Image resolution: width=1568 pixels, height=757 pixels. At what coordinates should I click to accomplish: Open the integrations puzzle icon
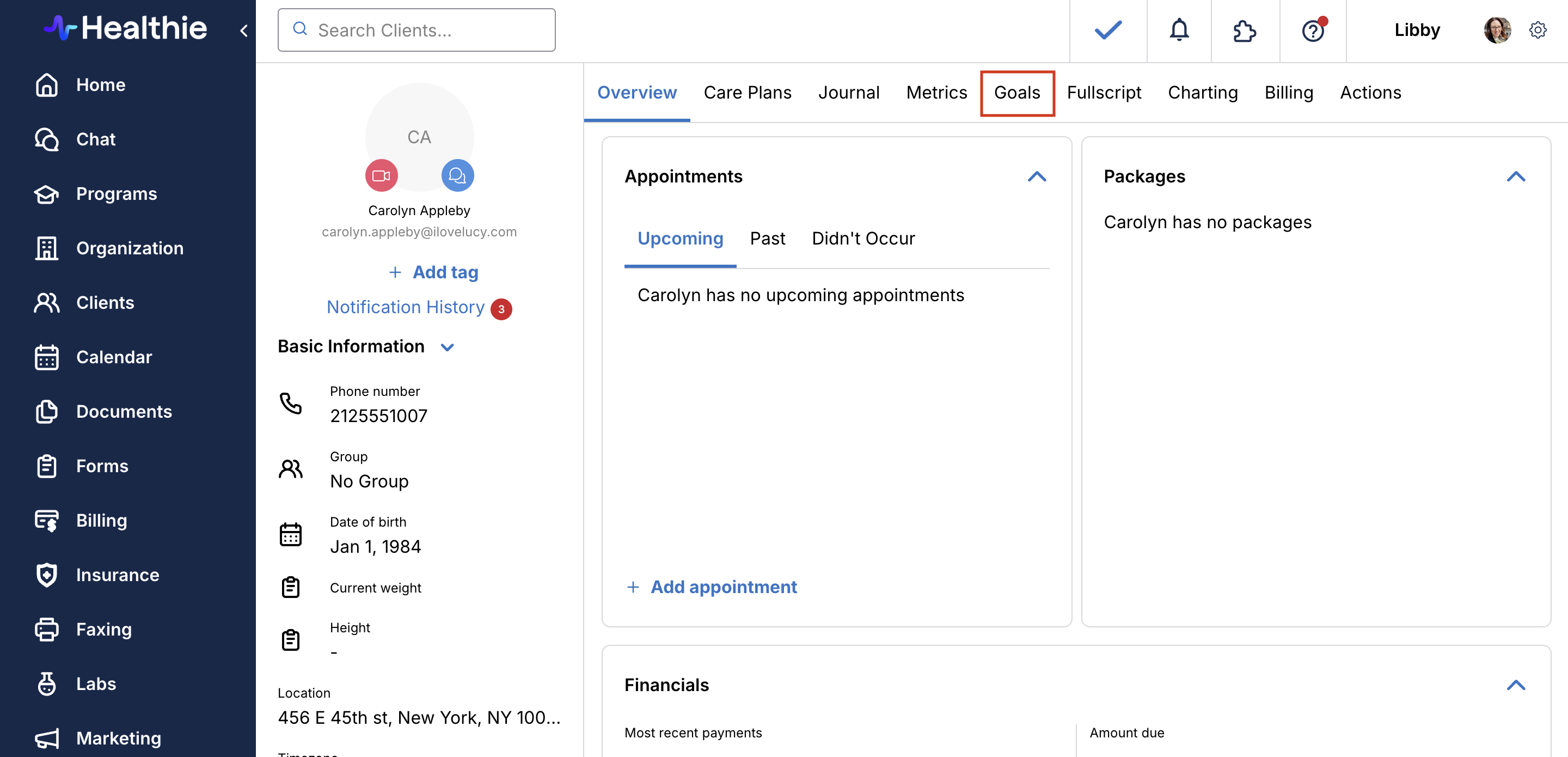(1244, 30)
